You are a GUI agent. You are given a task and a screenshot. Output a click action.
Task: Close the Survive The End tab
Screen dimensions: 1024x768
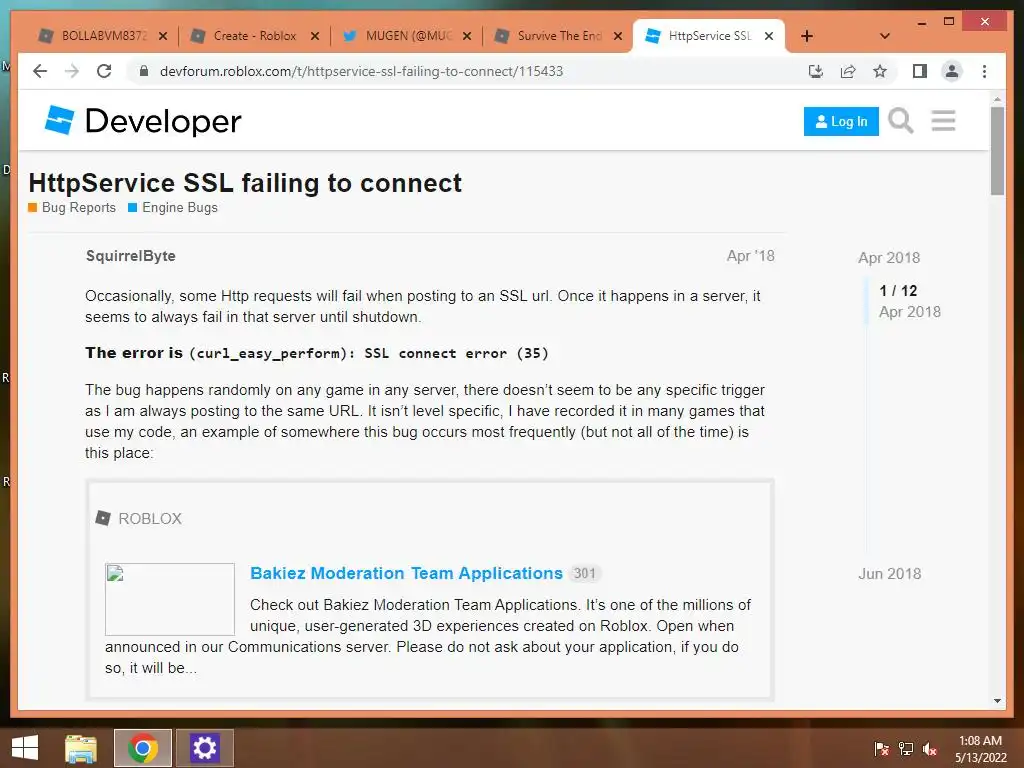pyautogui.click(x=618, y=36)
